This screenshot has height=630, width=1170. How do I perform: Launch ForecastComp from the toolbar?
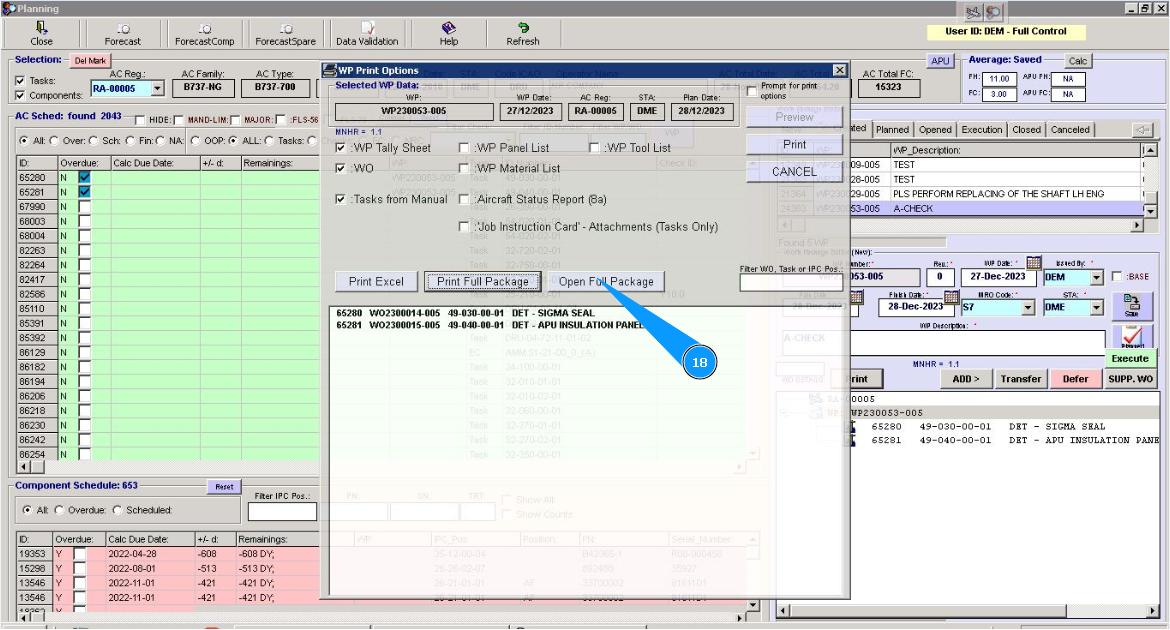(204, 34)
